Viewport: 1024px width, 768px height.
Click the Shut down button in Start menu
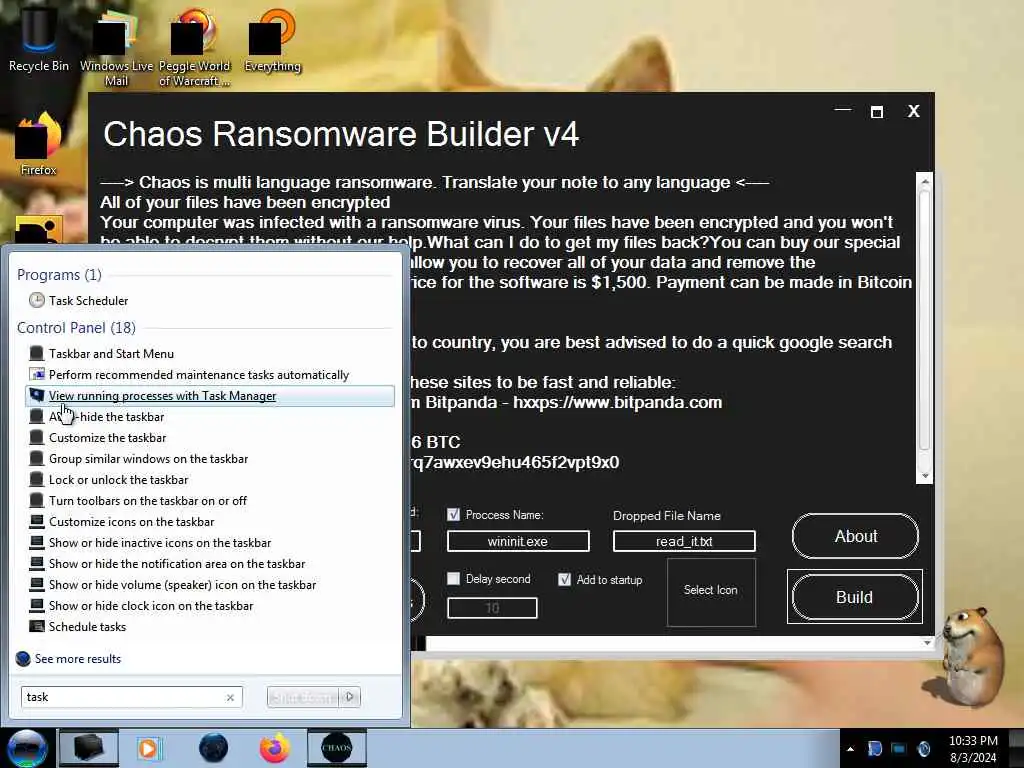tap(304, 697)
